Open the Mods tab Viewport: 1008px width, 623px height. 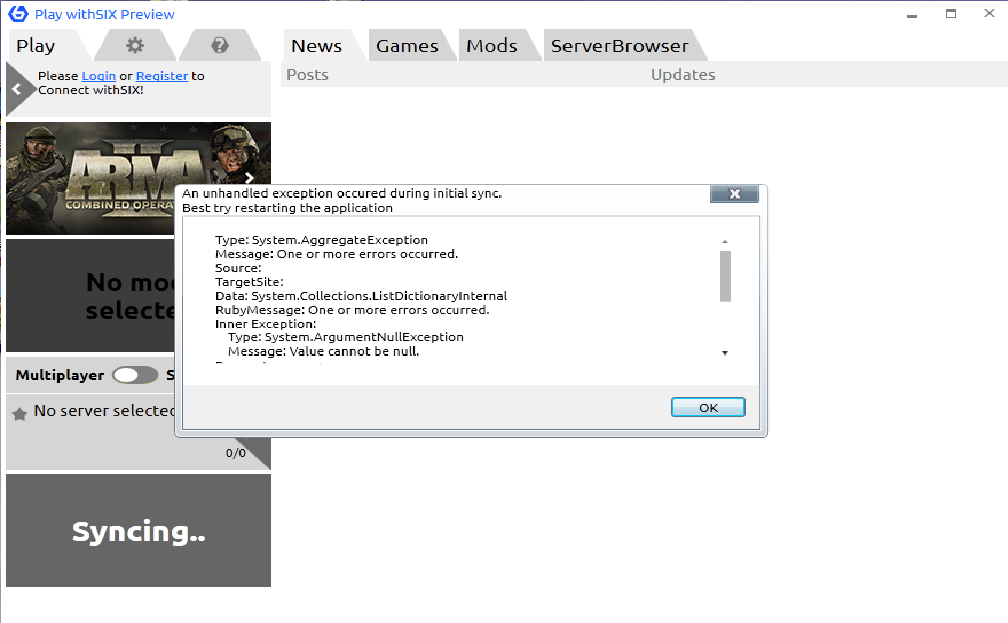coord(492,46)
